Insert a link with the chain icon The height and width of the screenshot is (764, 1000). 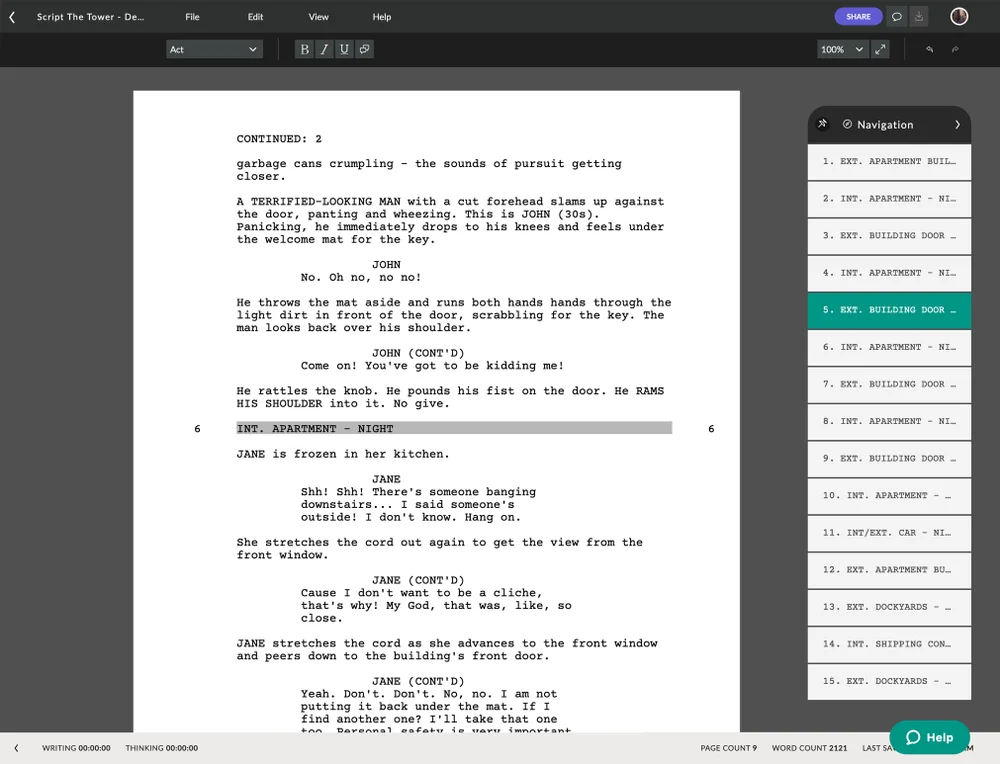(364, 48)
